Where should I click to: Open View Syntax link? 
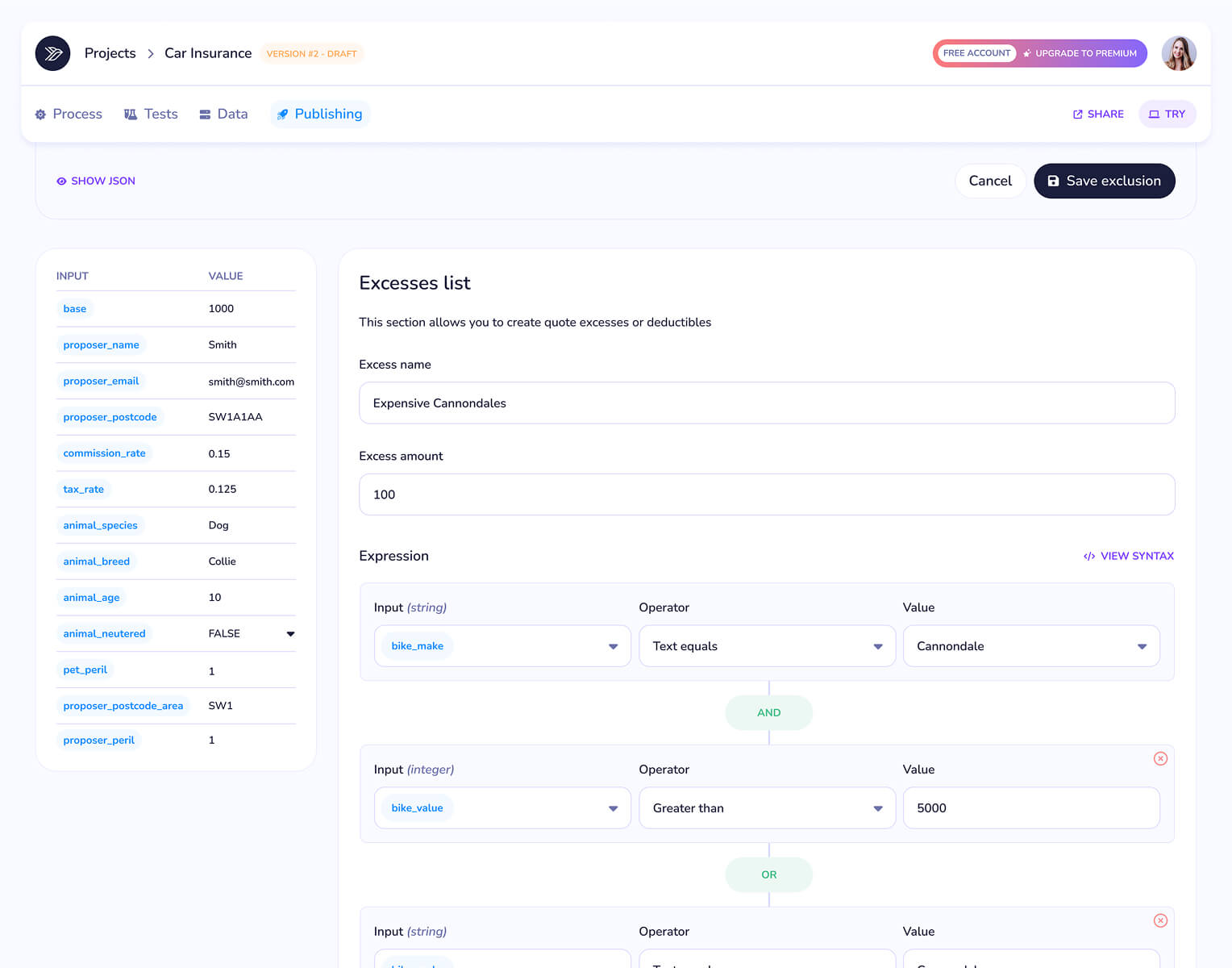coord(1128,556)
